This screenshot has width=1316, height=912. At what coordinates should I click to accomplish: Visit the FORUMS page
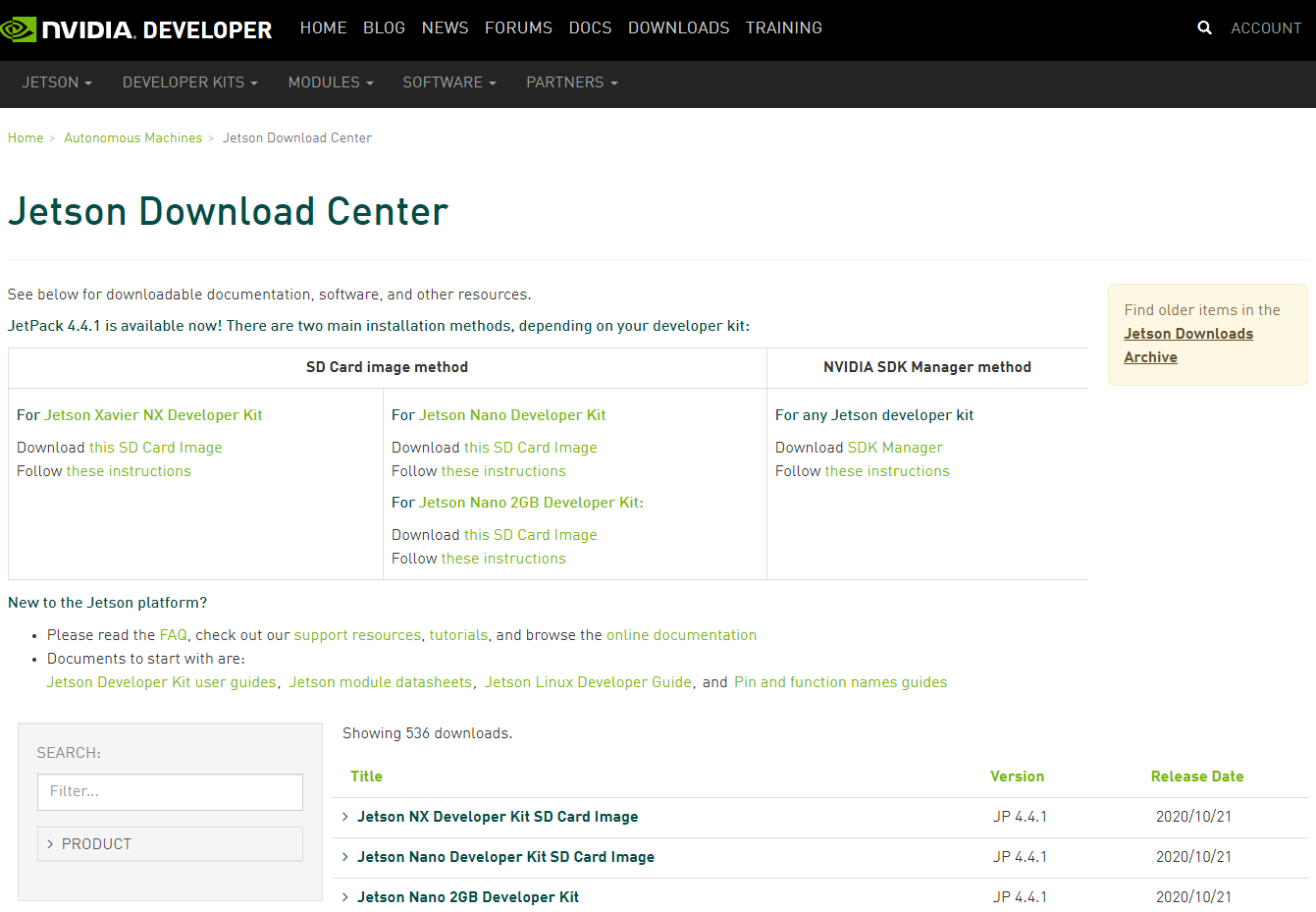pos(518,27)
